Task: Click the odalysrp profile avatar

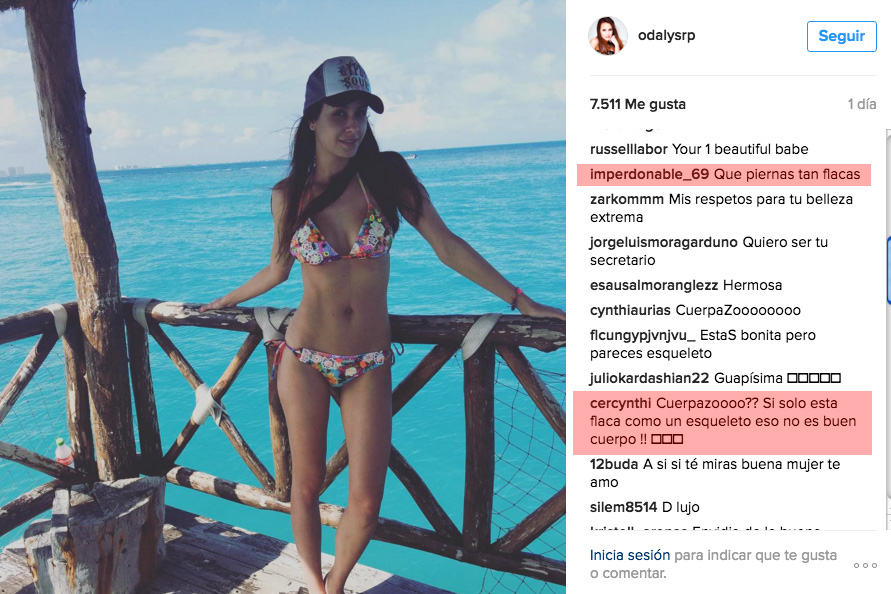Action: tap(607, 36)
